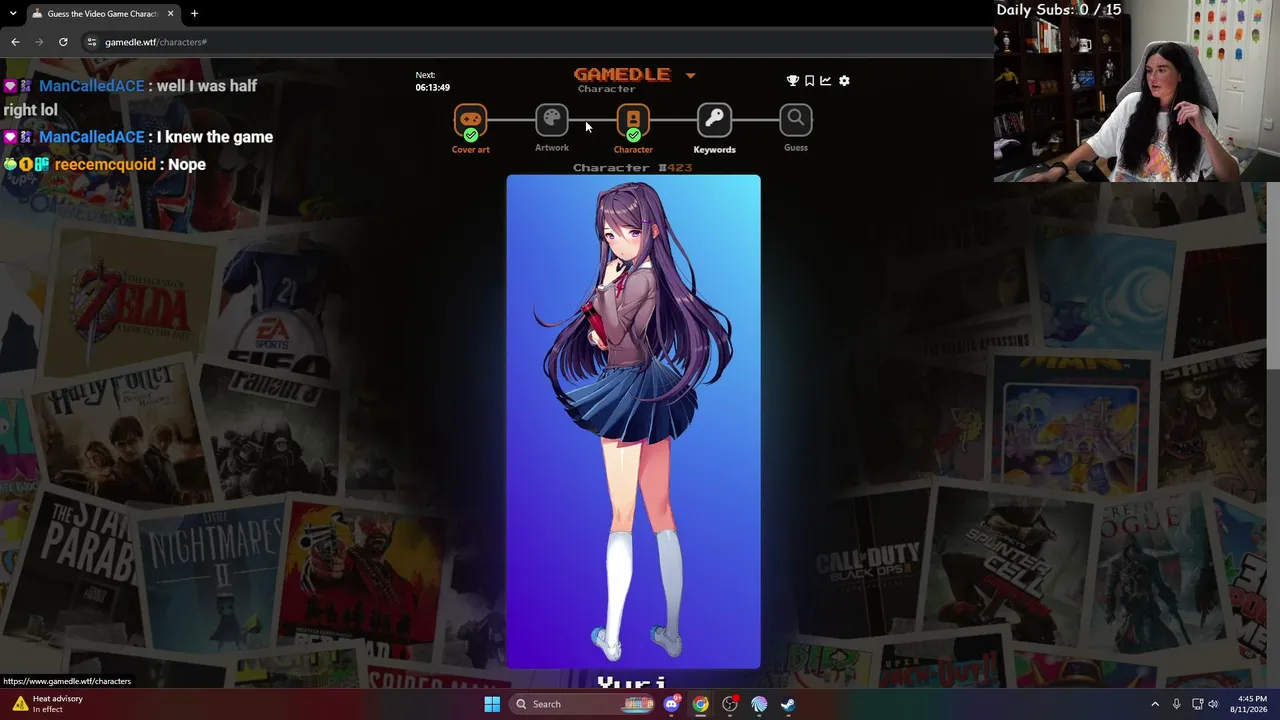
Task: Click the 'Character #423' heading text
Action: [x=632, y=168]
